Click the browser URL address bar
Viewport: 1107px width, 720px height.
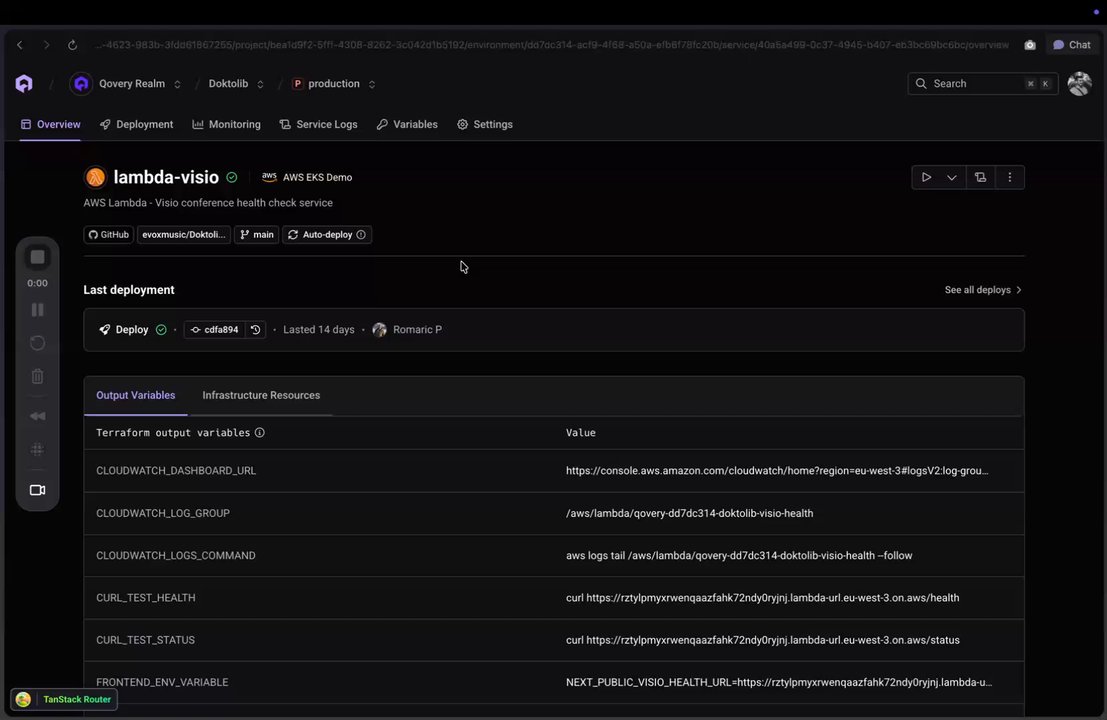coord(553,44)
